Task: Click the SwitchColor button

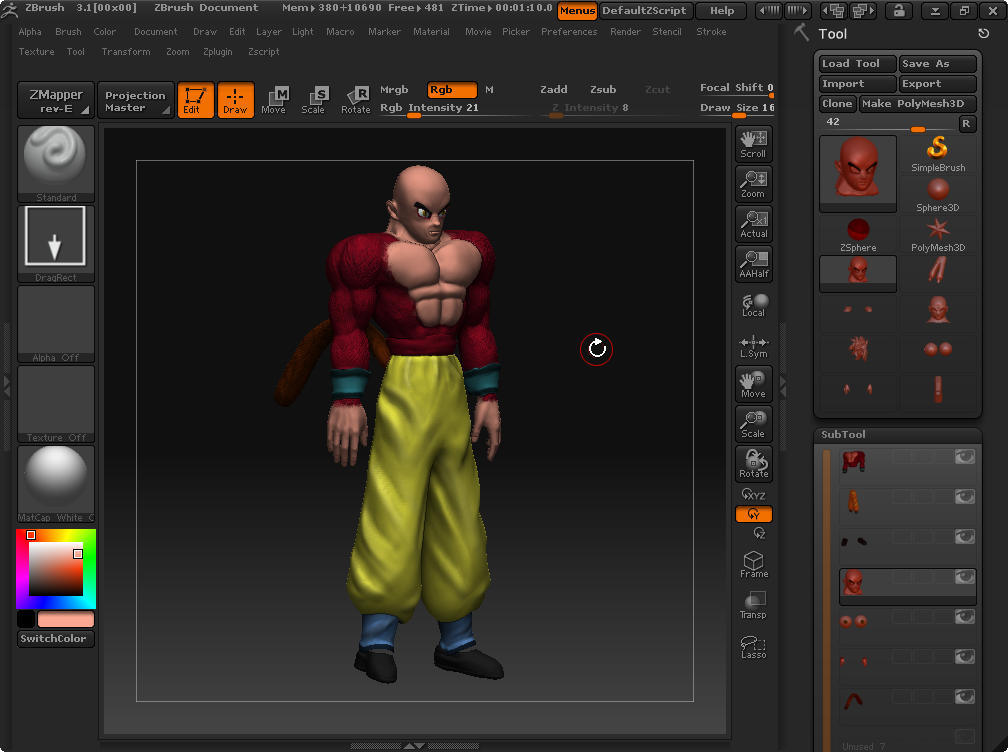Action: 56,638
